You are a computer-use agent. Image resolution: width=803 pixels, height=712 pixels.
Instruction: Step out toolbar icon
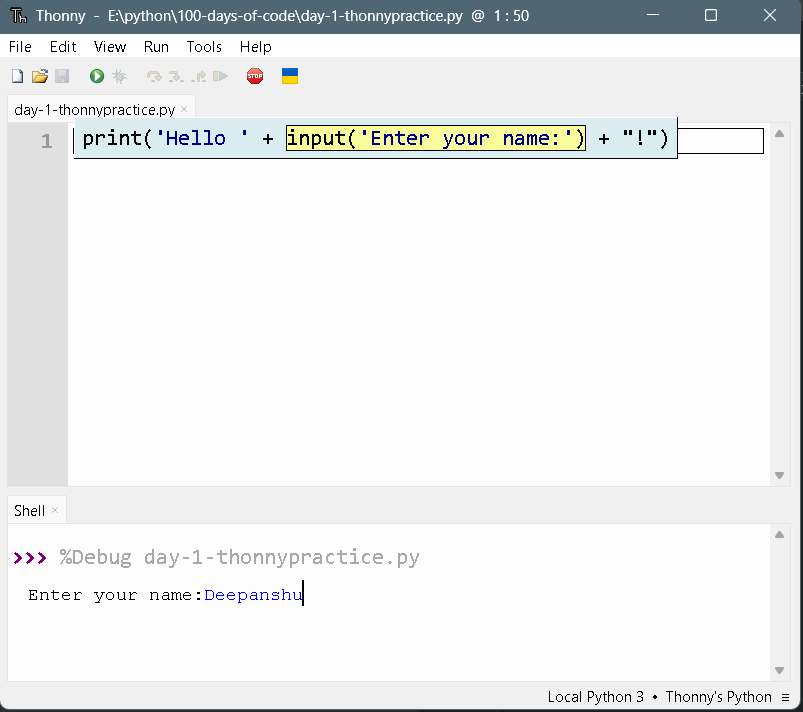(199, 76)
